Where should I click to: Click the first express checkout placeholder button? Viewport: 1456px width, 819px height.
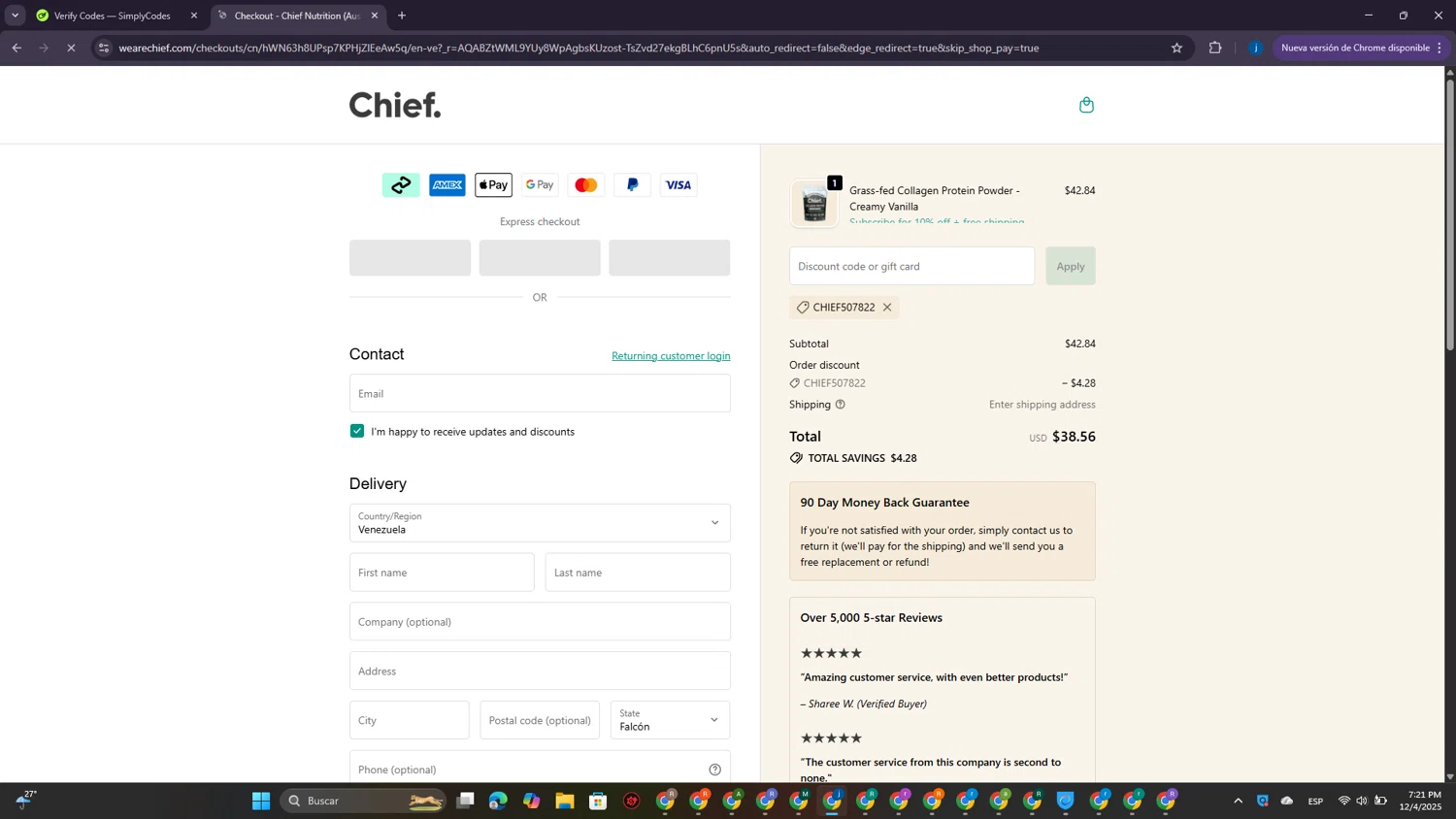[x=410, y=258]
